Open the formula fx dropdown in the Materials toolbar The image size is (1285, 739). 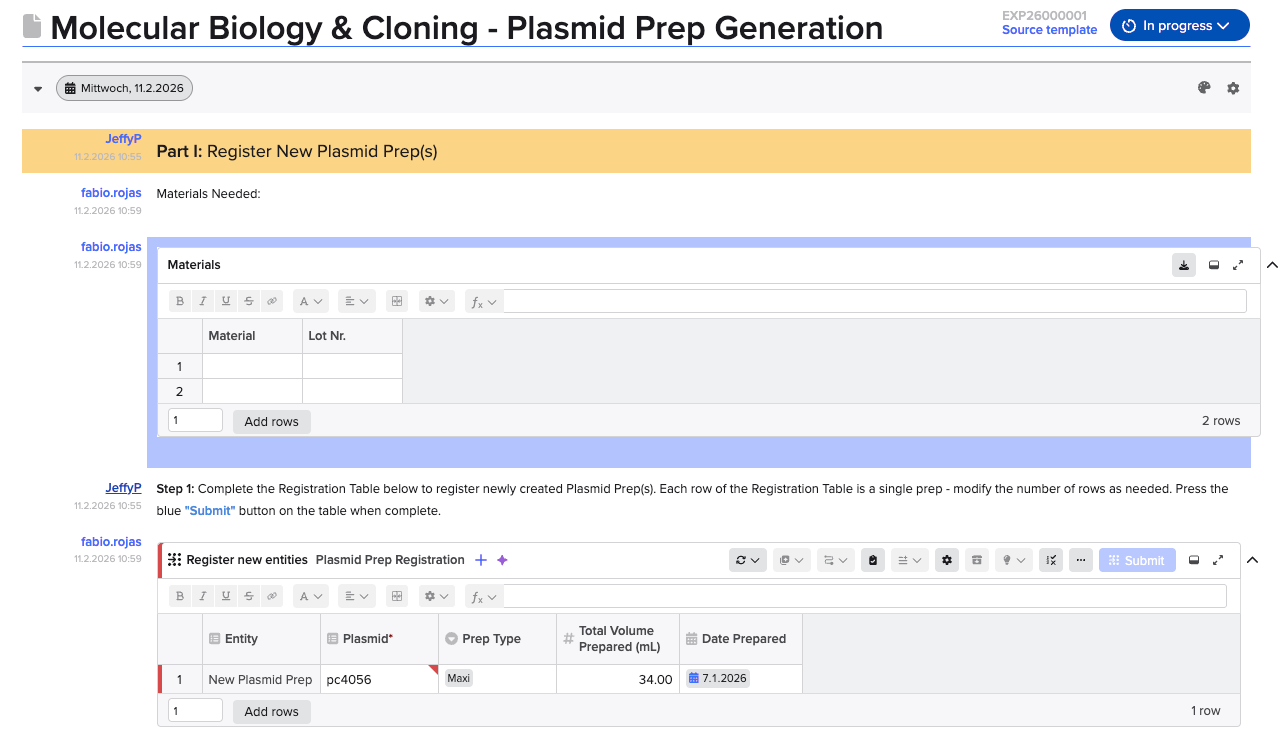tap(484, 301)
